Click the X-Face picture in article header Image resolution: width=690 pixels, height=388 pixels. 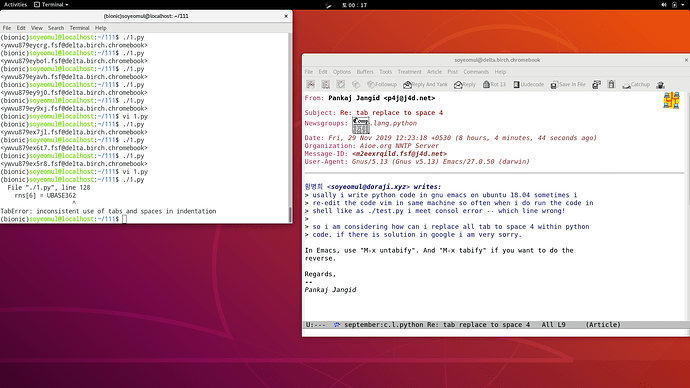(672, 100)
